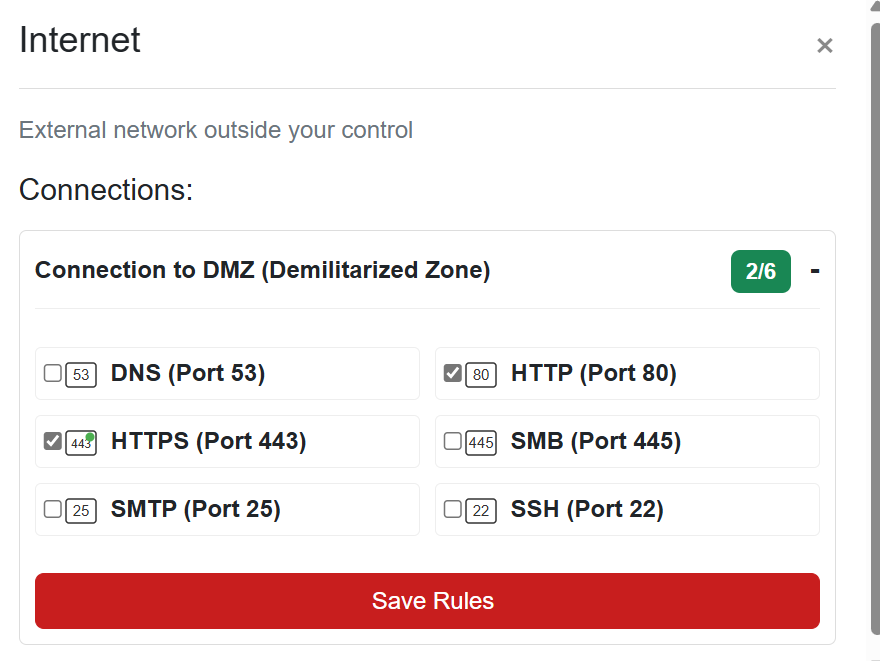Tick the SMB checkbox
This screenshot has width=880, height=661.
(x=452, y=441)
